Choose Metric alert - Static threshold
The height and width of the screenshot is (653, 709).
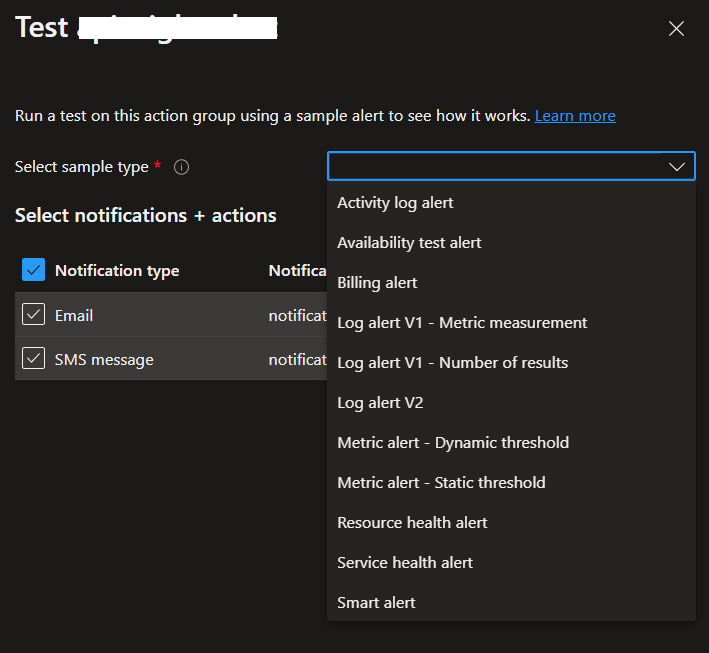(441, 483)
